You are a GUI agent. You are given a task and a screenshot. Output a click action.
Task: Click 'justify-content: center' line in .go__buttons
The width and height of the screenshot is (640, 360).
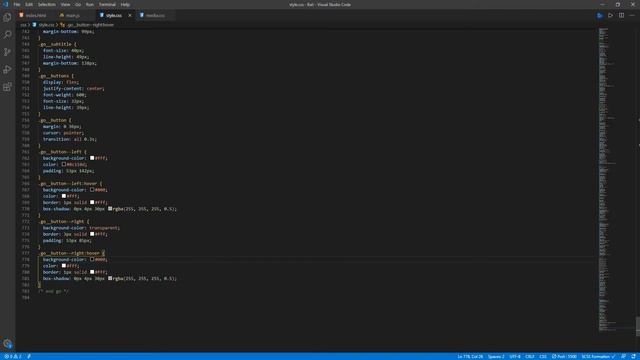click(73, 89)
